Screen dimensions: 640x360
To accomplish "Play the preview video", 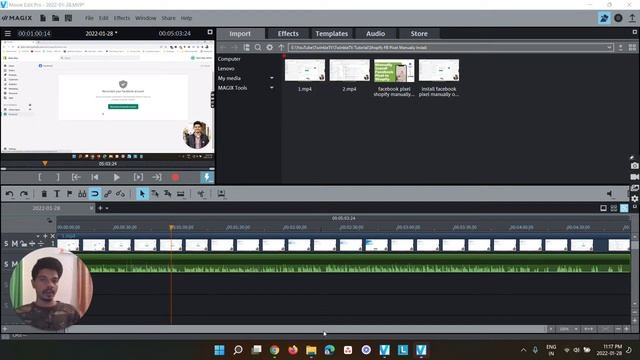I will 116,177.
